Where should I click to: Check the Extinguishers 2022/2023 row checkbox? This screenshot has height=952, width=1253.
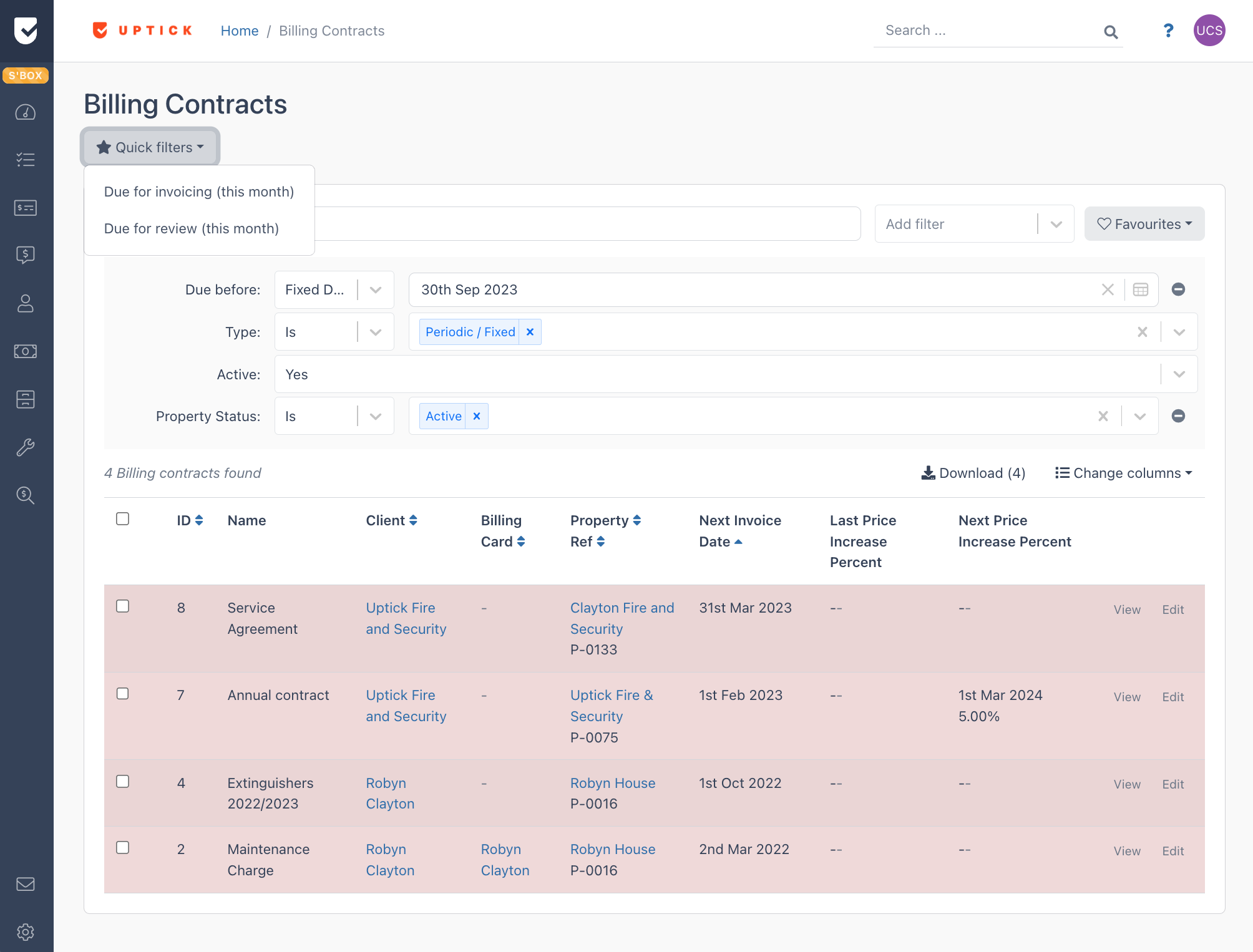(123, 782)
